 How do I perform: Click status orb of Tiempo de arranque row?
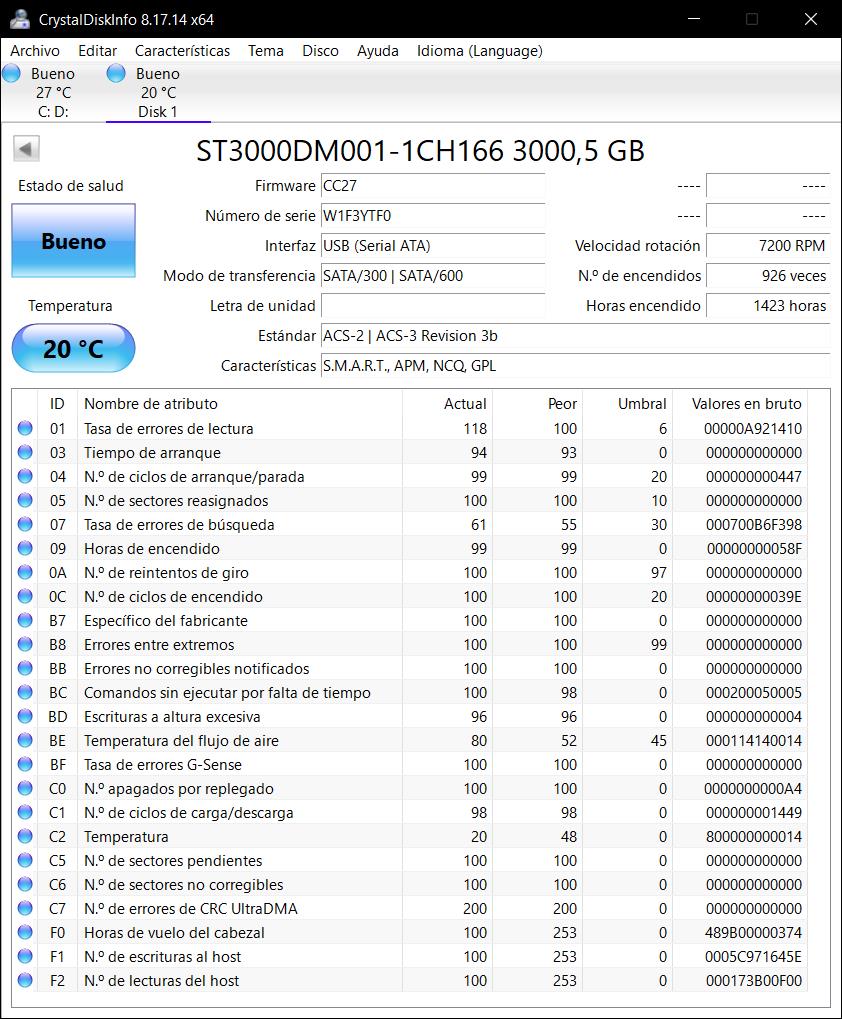(x=25, y=452)
